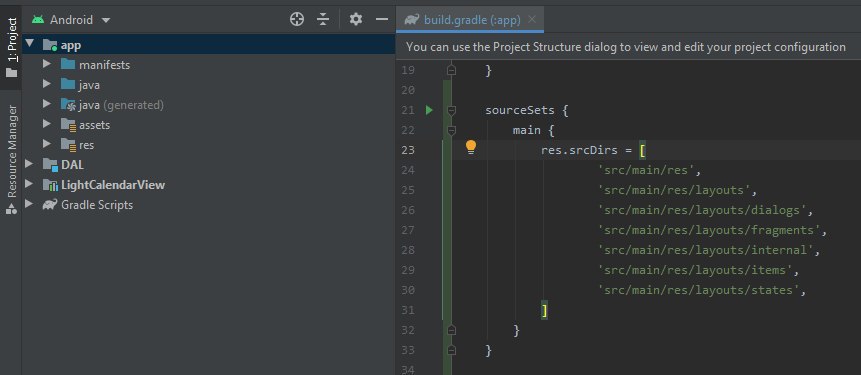Select the app module folder icon
Image resolution: width=861 pixels, height=375 pixels.
[50, 44]
